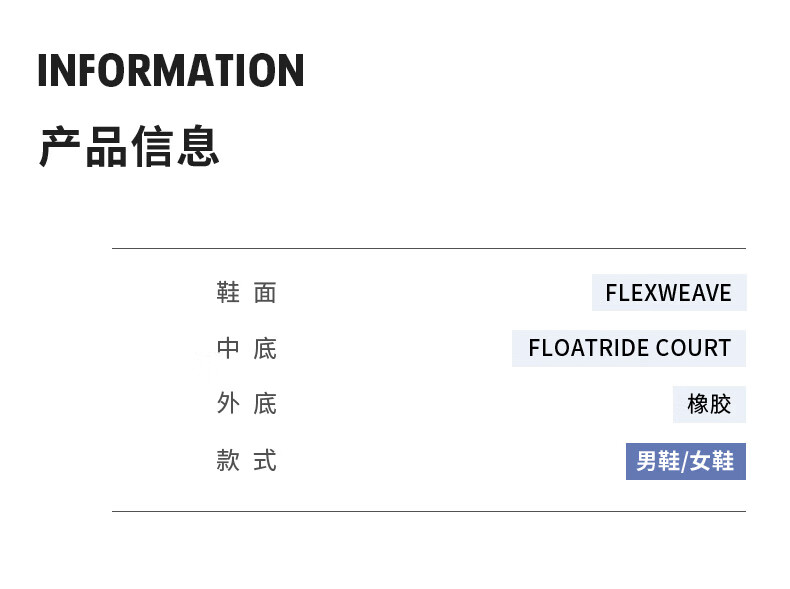Choose 男鞋 in the style tag
The image size is (790, 589).
point(657,461)
